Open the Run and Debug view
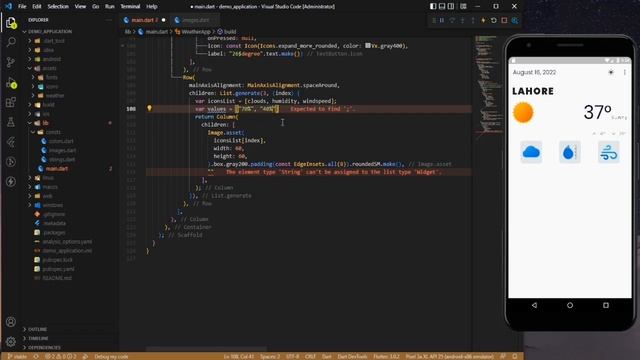 (11, 82)
